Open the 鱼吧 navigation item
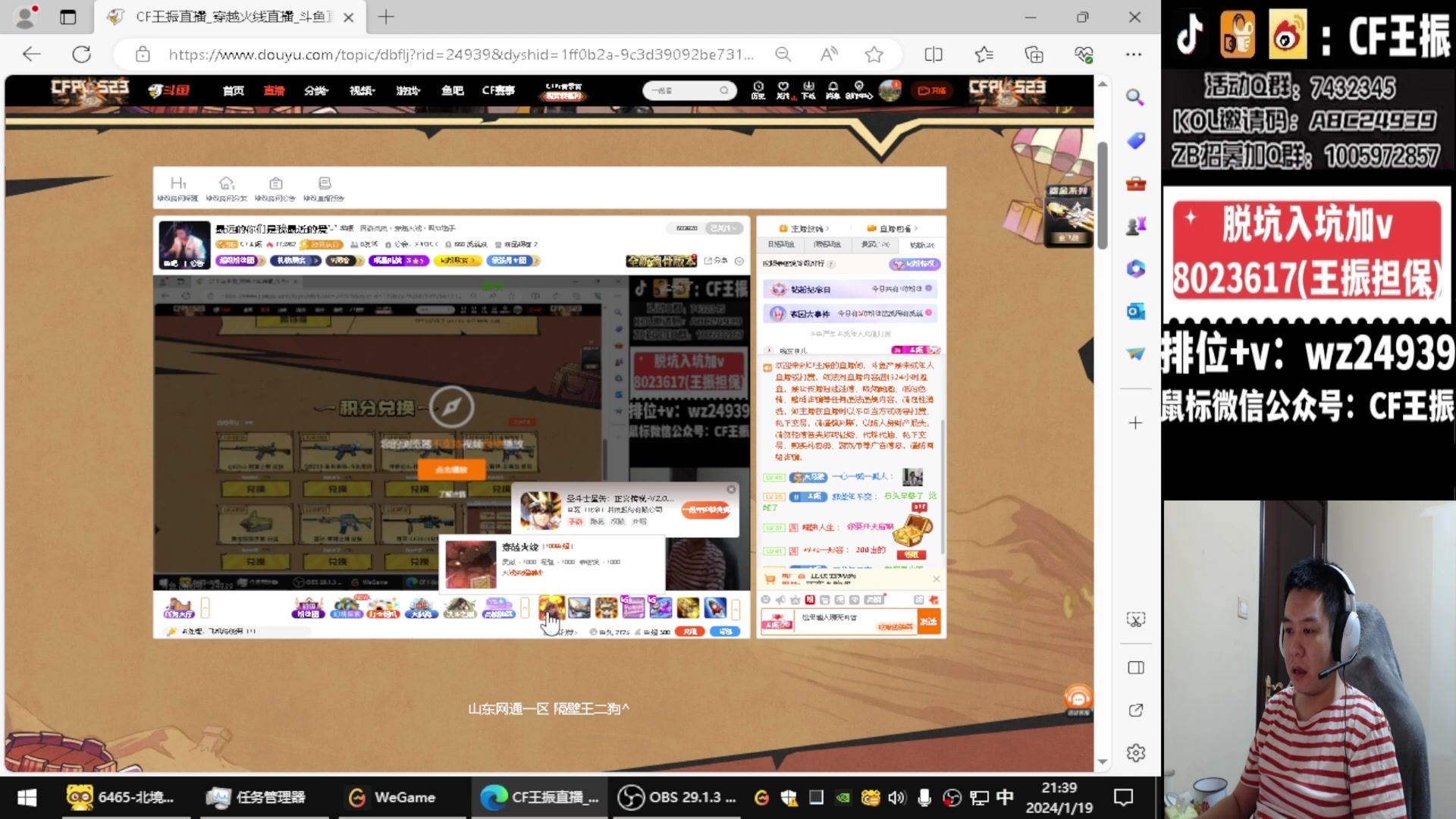Viewport: 1456px width, 819px height. (453, 90)
